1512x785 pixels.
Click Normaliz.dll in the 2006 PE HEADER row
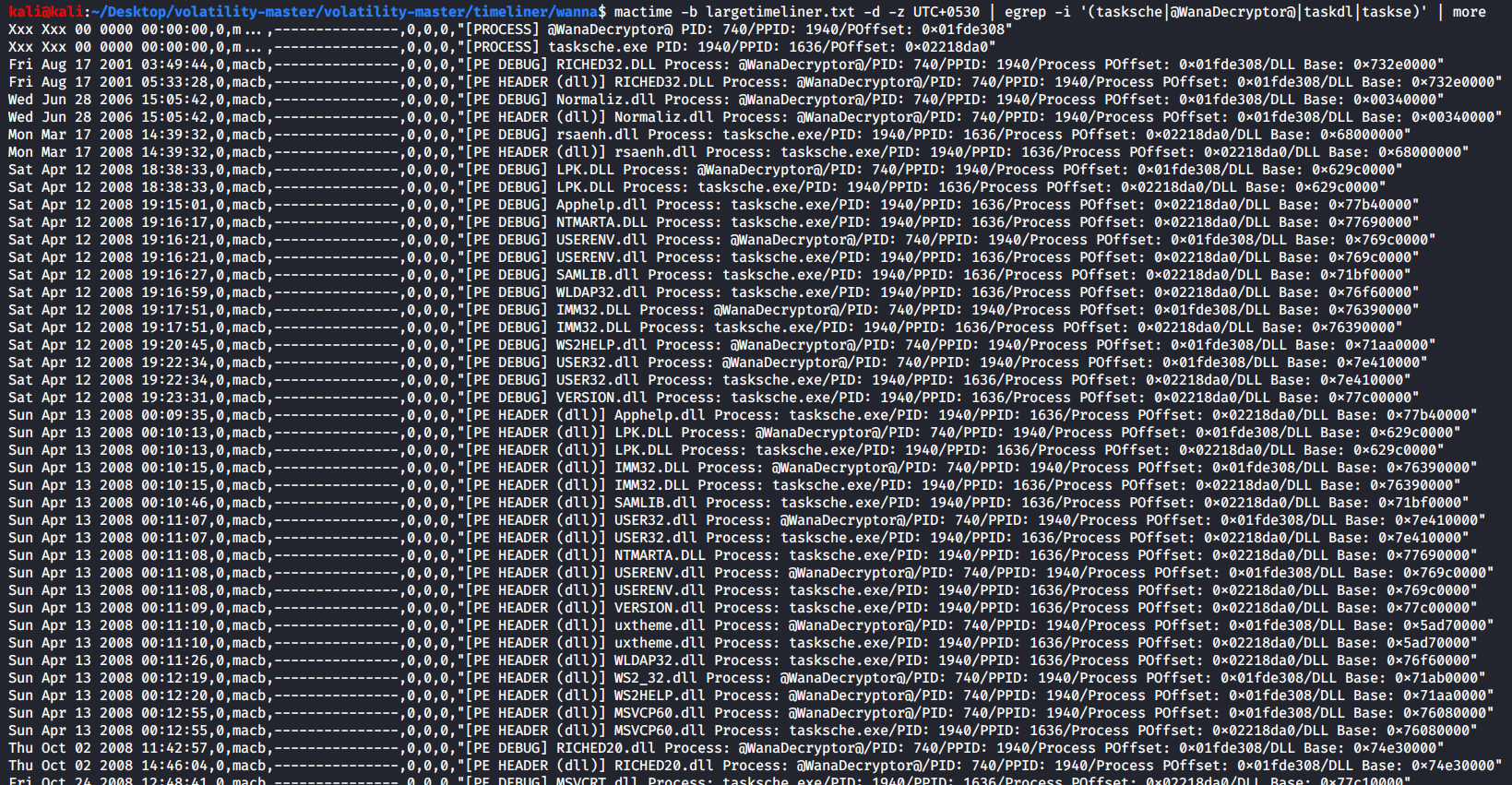point(664,116)
